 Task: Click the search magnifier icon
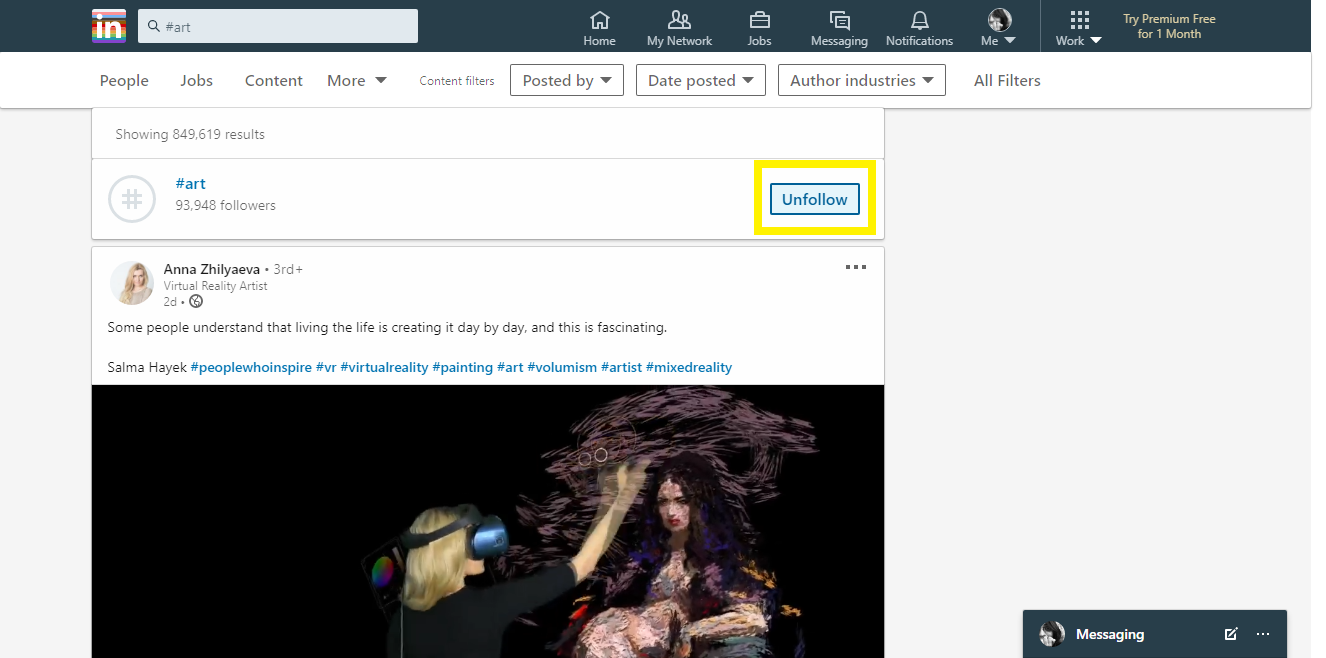click(x=154, y=27)
